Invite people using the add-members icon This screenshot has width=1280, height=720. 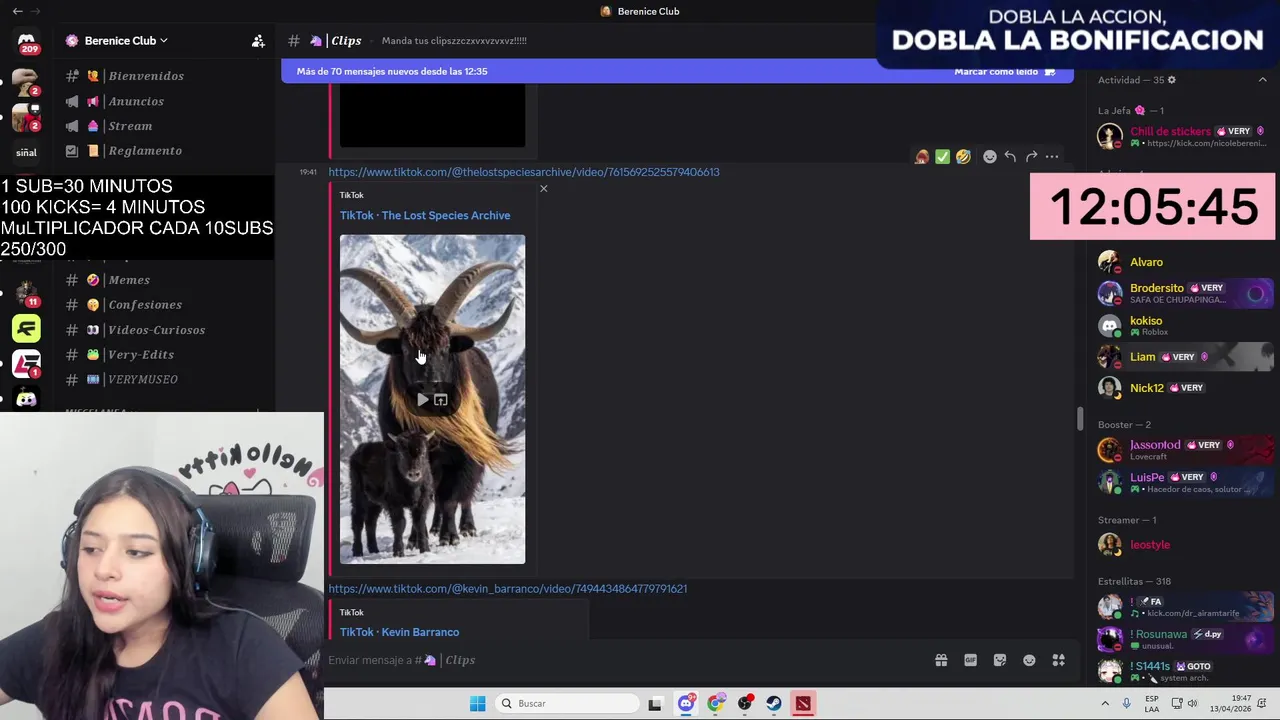(258, 41)
